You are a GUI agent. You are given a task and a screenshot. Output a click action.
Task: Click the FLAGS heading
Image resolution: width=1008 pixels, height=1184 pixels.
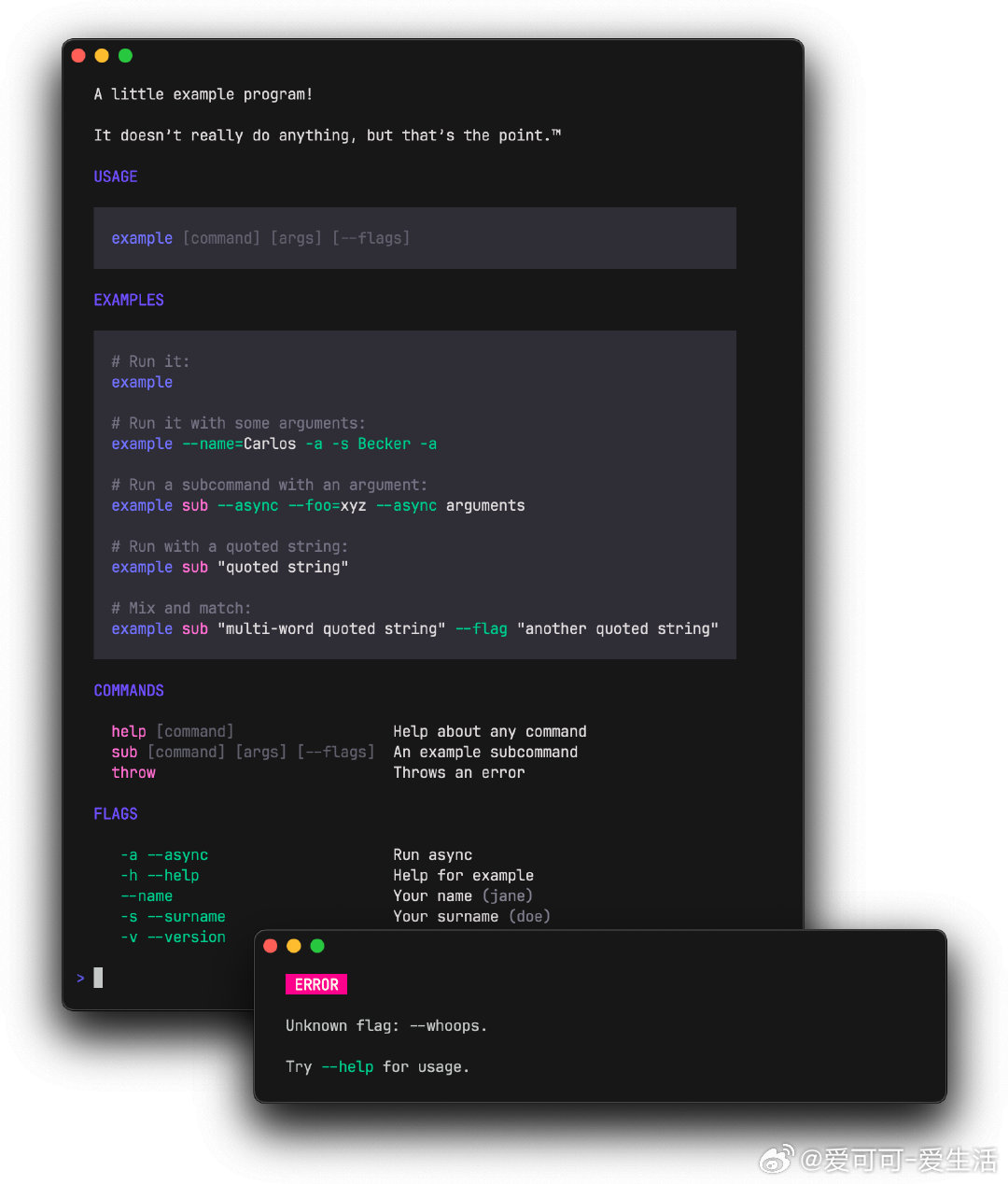[116, 813]
